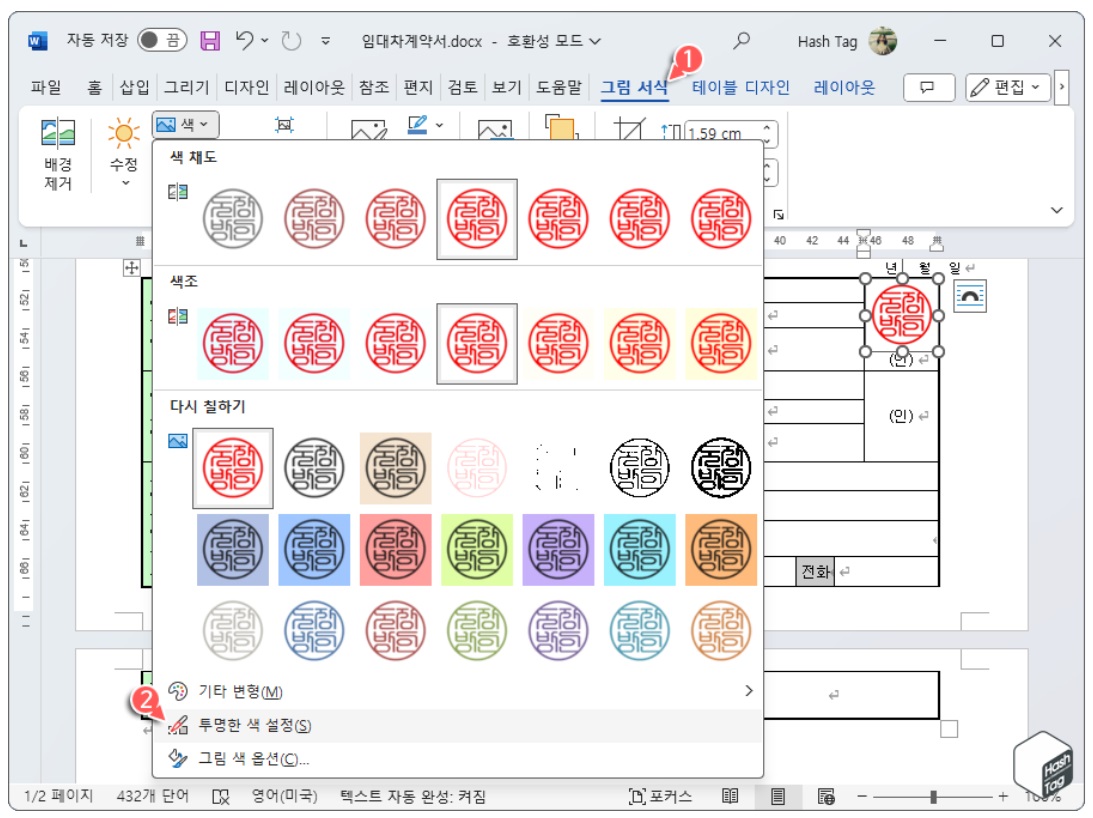1093x818 pixels.
Task: Open the search magnifier in title bar
Action: (742, 40)
